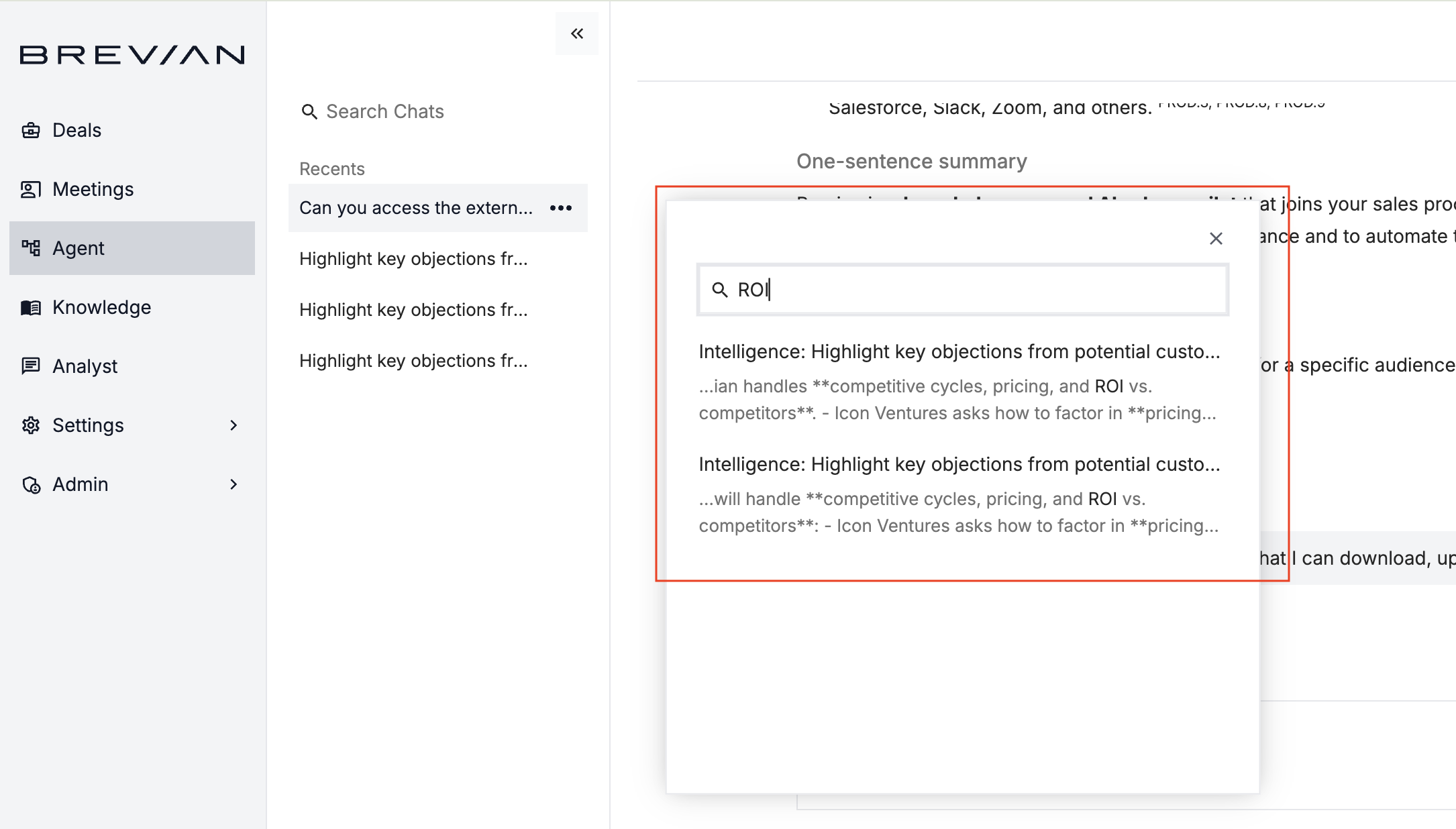Click the Search Chats field
The image size is (1456, 829).
click(x=385, y=111)
